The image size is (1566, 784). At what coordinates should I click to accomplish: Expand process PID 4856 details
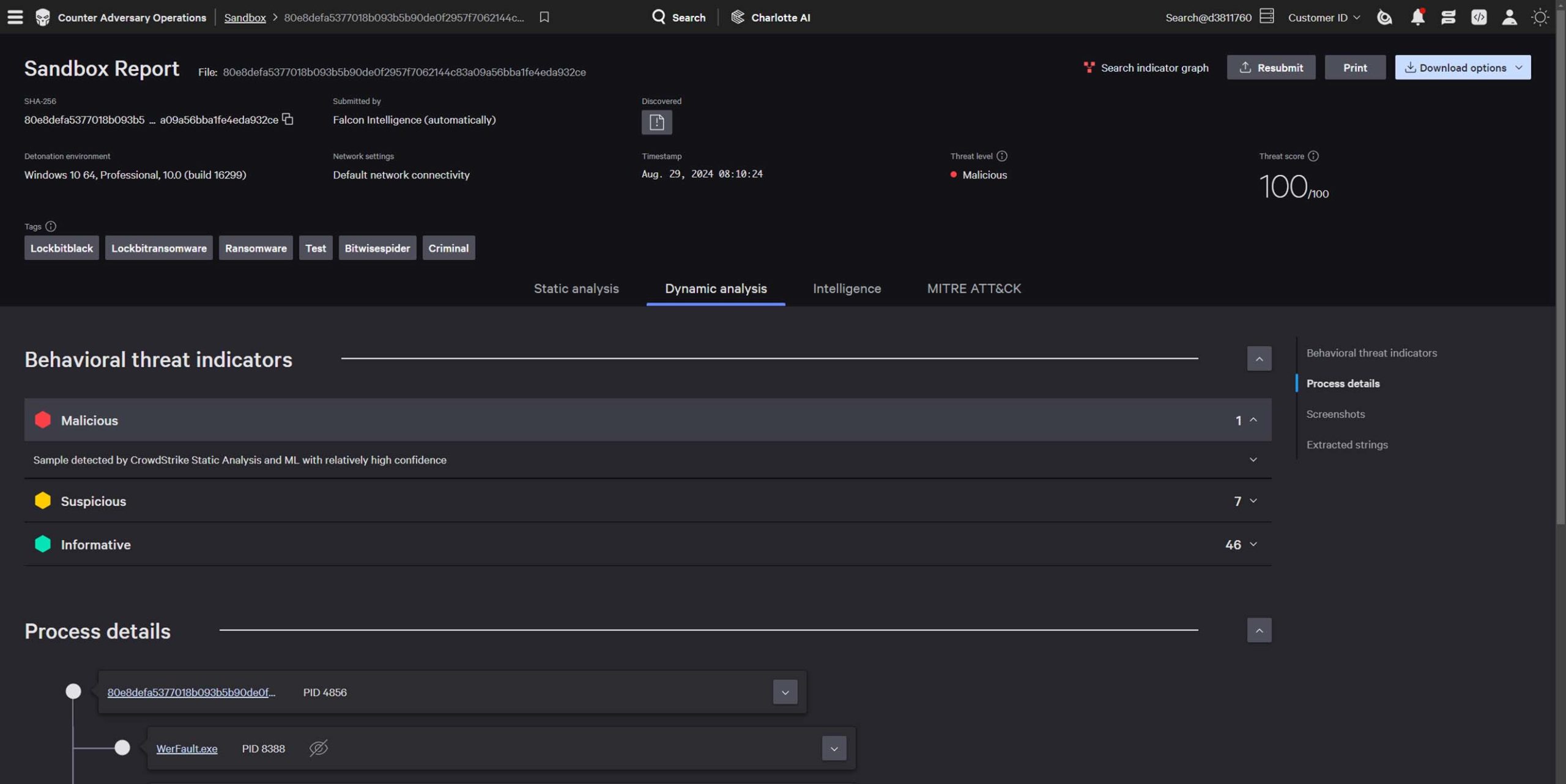click(785, 692)
